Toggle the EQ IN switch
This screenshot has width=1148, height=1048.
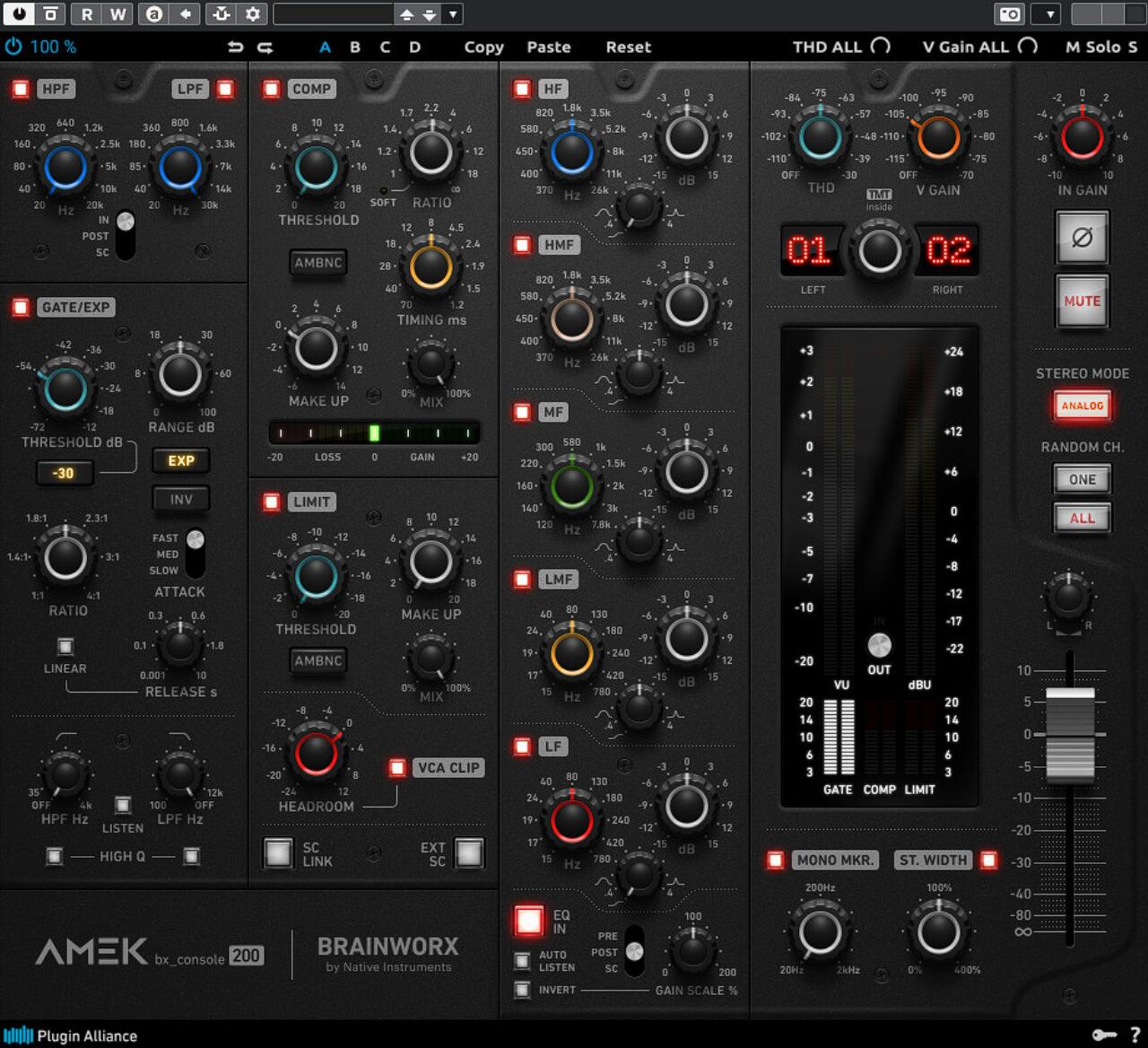[528, 921]
